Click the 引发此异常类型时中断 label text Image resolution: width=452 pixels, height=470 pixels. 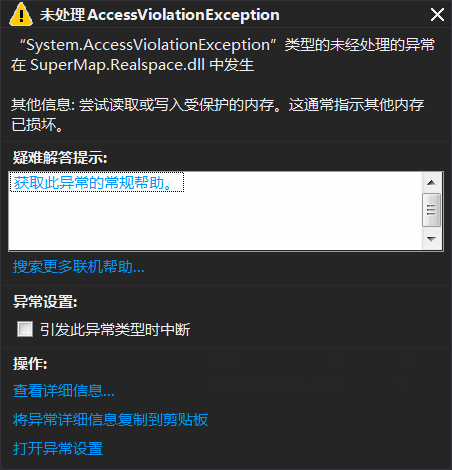115,330
